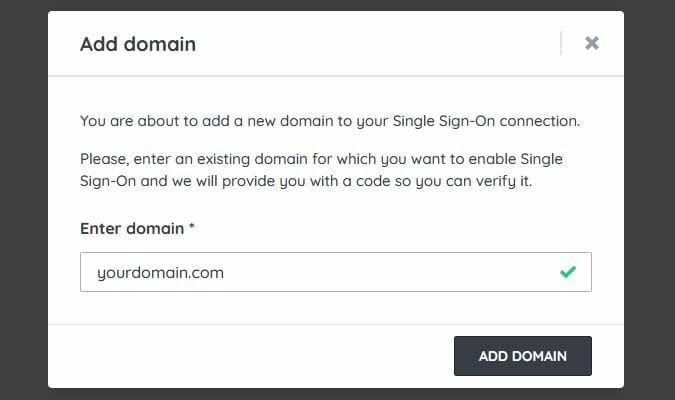Click the vertical divider beside the close icon
Image resolution: width=675 pixels, height=400 pixels.
point(561,43)
